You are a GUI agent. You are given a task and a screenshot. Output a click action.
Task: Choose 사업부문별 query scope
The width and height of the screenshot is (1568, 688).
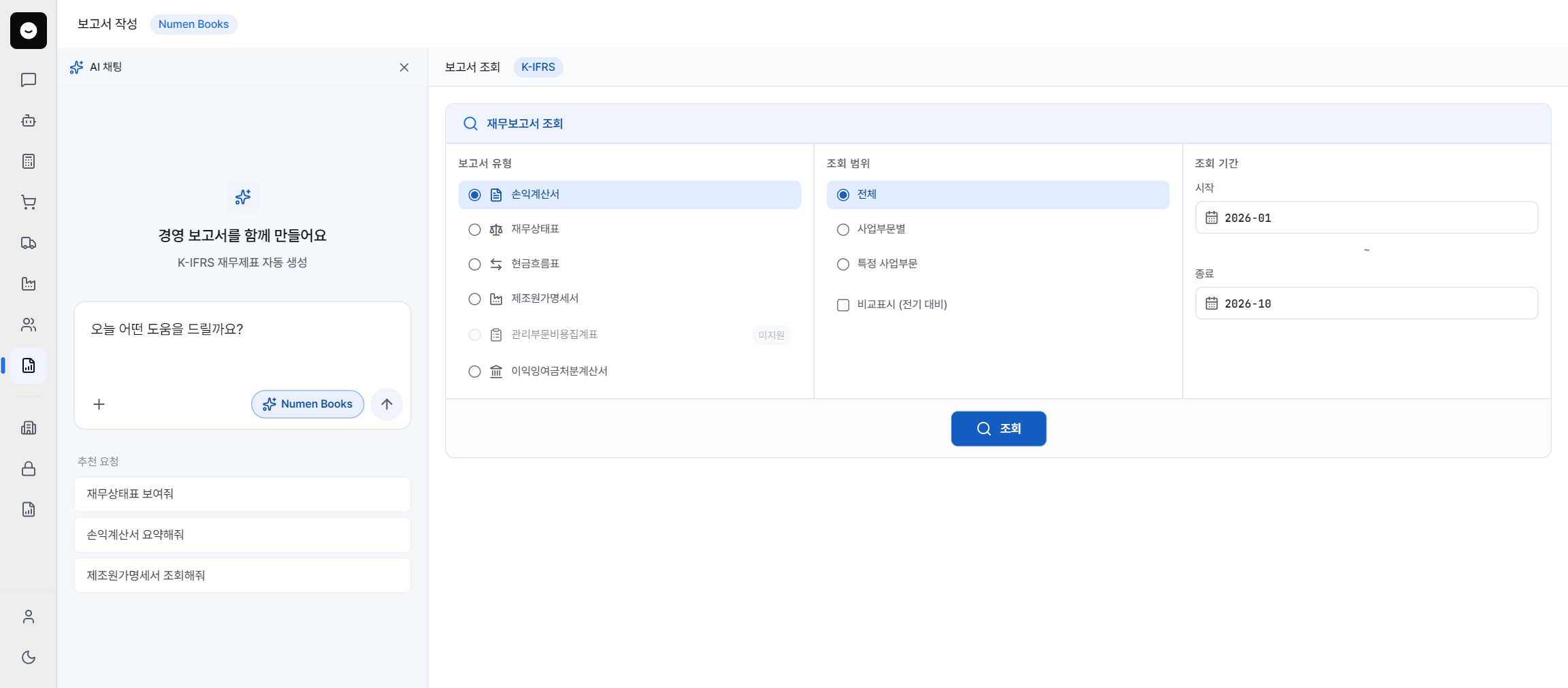tap(998, 229)
